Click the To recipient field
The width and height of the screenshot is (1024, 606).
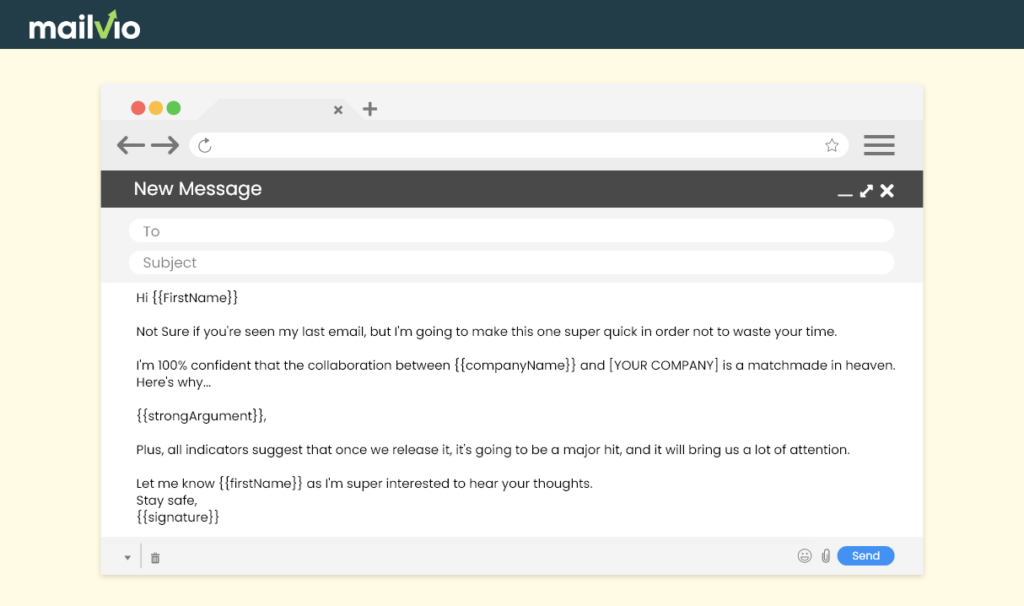pos(511,231)
